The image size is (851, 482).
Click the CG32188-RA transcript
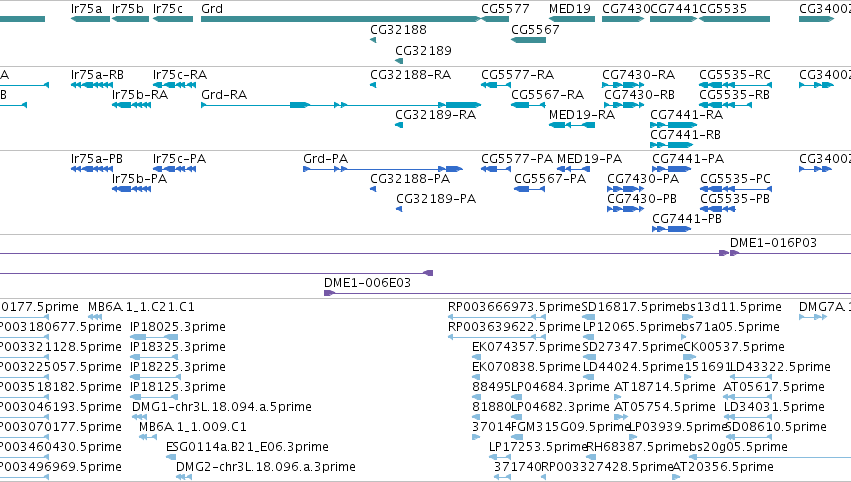tap(373, 85)
